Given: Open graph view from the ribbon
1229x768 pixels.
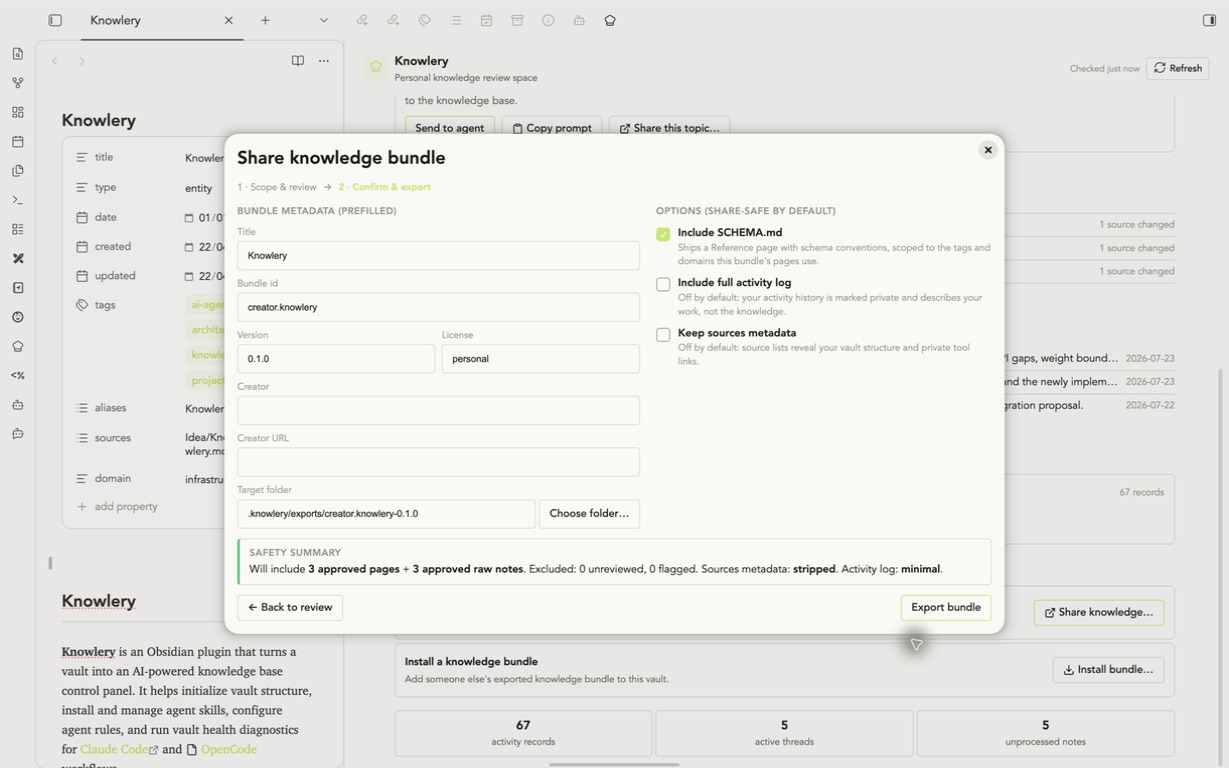Looking at the screenshot, I should (x=18, y=83).
